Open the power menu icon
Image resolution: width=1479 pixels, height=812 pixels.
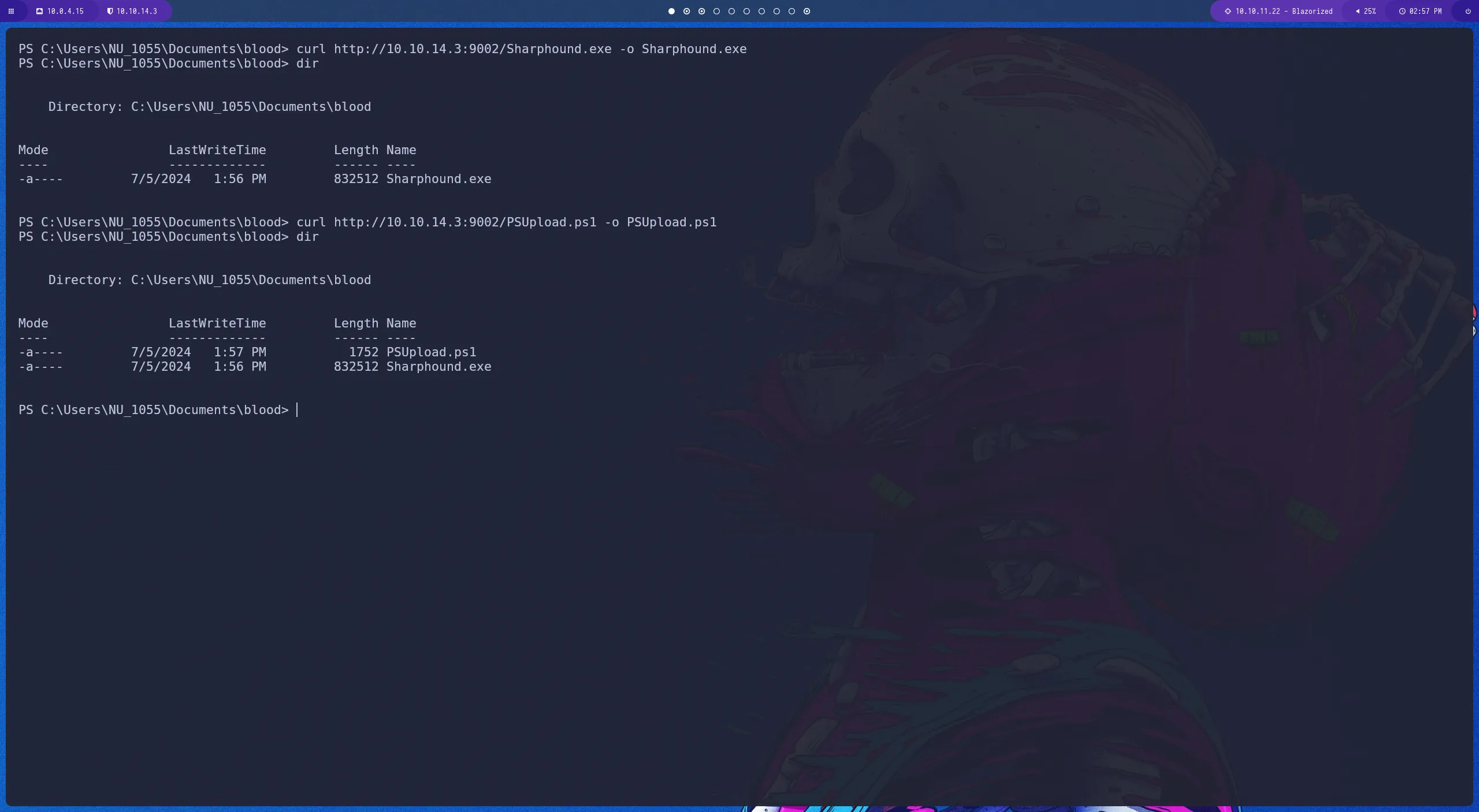pyautogui.click(x=1468, y=11)
